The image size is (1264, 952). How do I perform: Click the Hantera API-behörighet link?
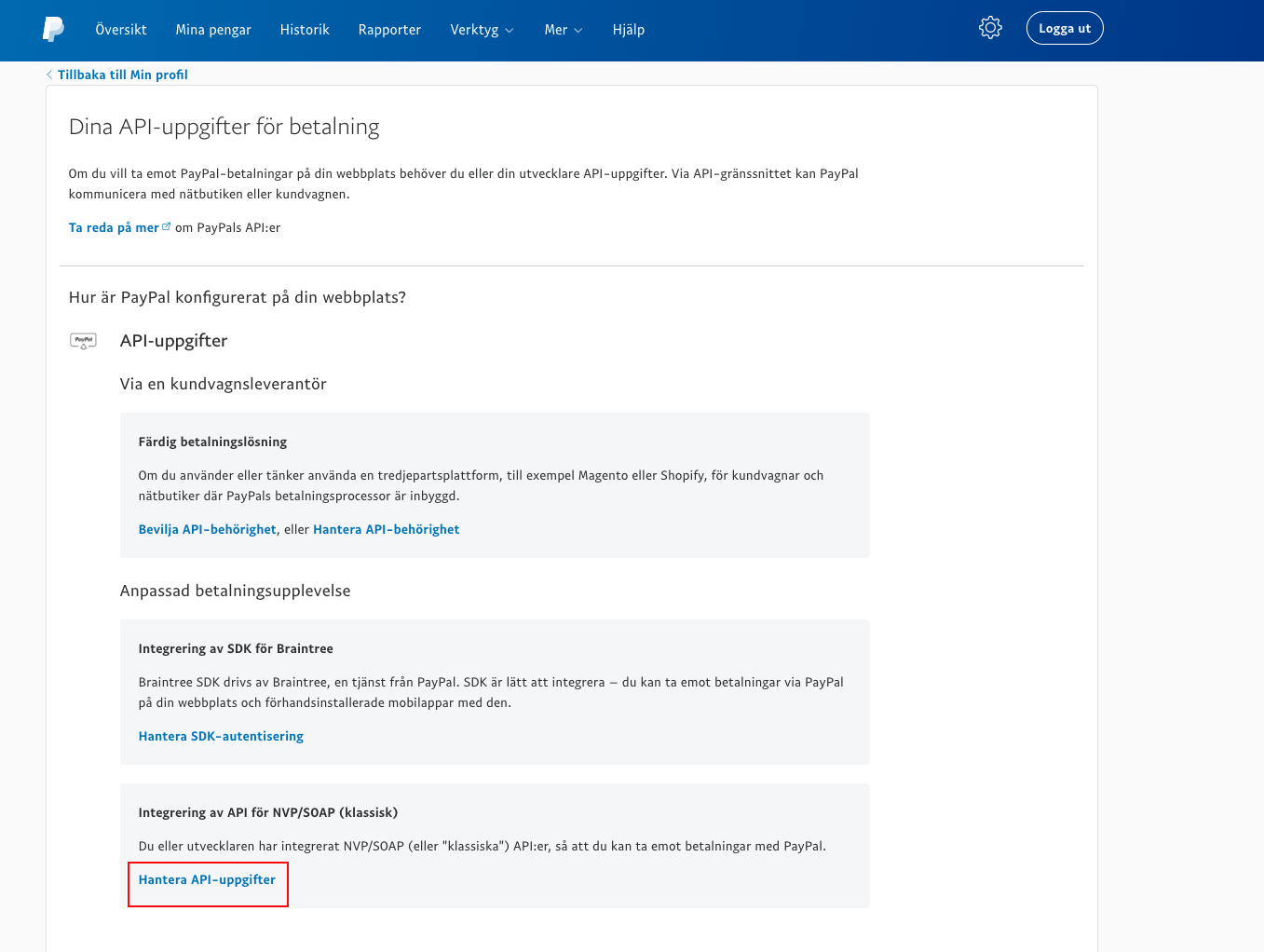tap(387, 529)
